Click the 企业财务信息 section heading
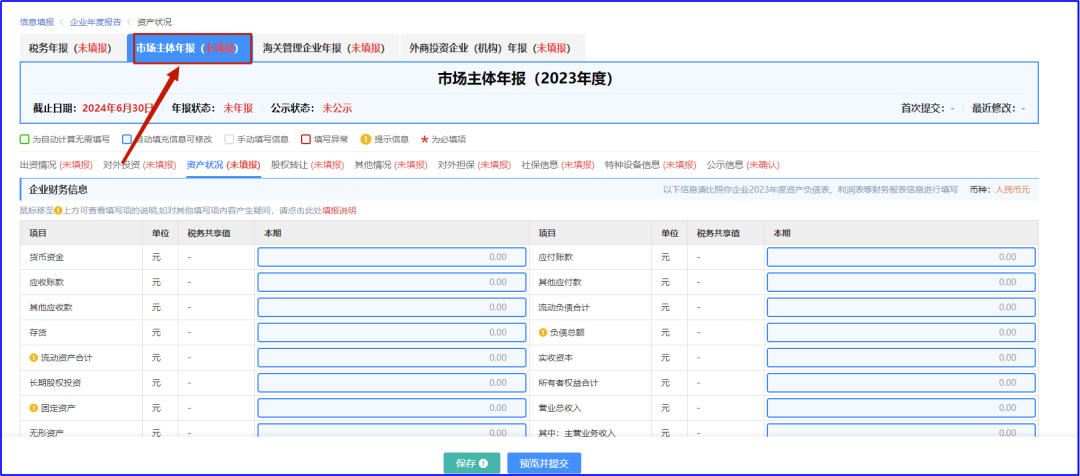 (59, 189)
